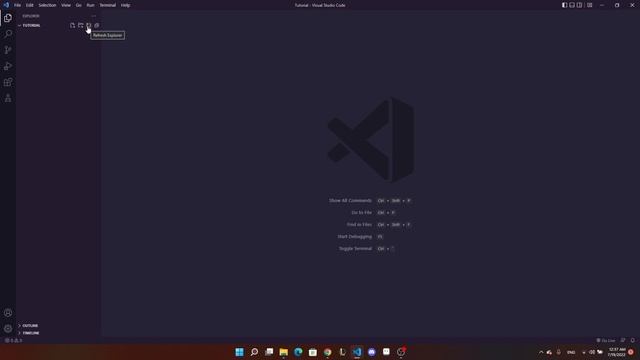The width and height of the screenshot is (640, 360).
Task: Click Refresh Explorer icon
Action: tap(89, 25)
